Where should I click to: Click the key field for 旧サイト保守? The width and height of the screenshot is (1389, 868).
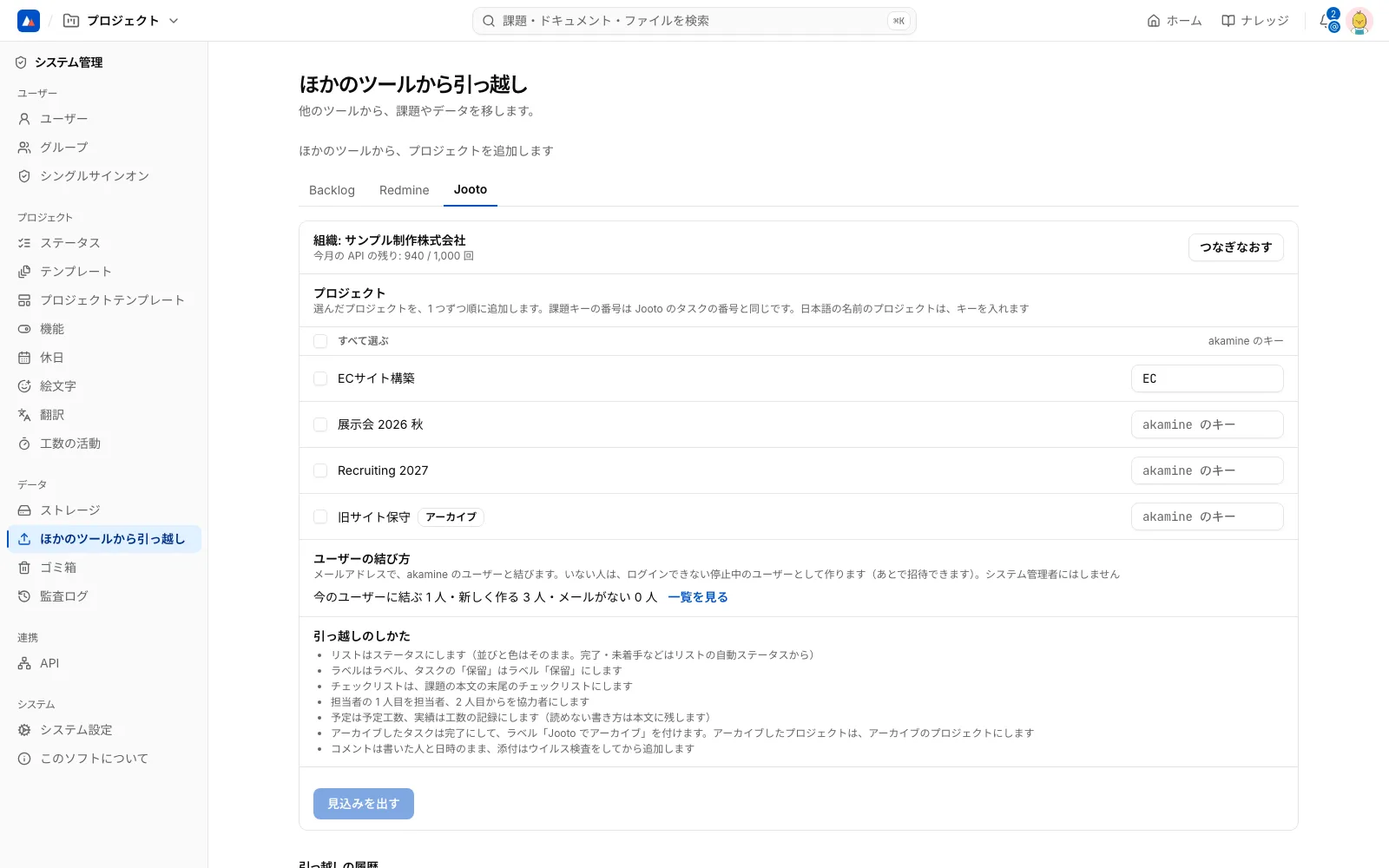tap(1207, 516)
